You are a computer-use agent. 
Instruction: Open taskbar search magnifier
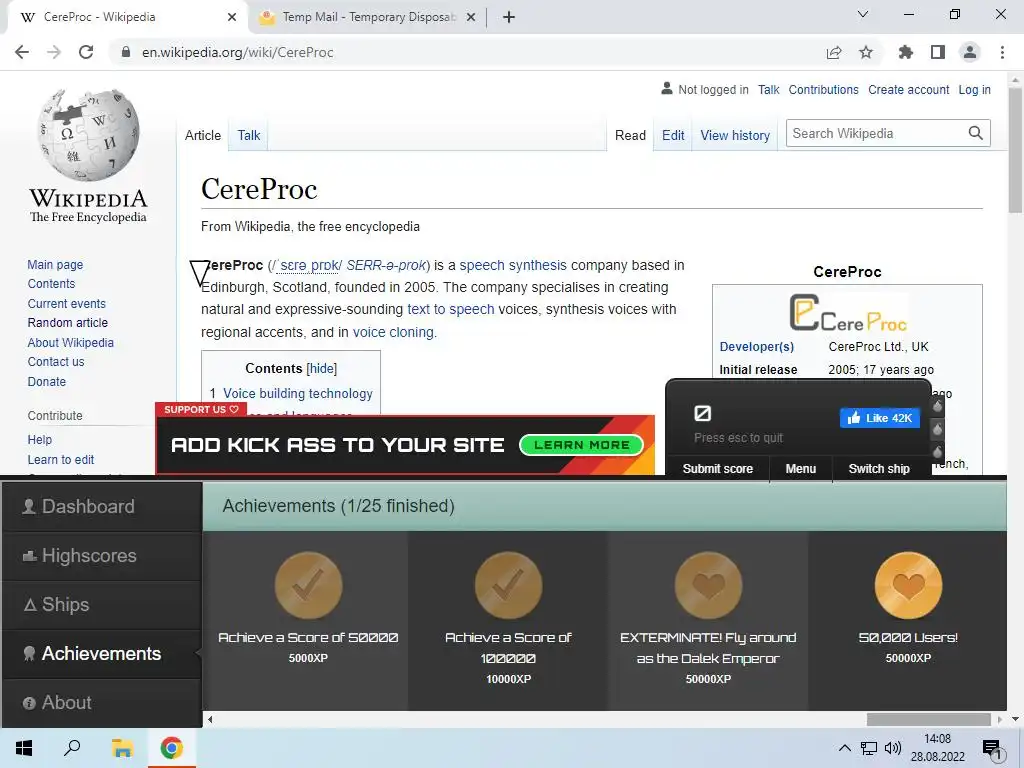click(72, 748)
